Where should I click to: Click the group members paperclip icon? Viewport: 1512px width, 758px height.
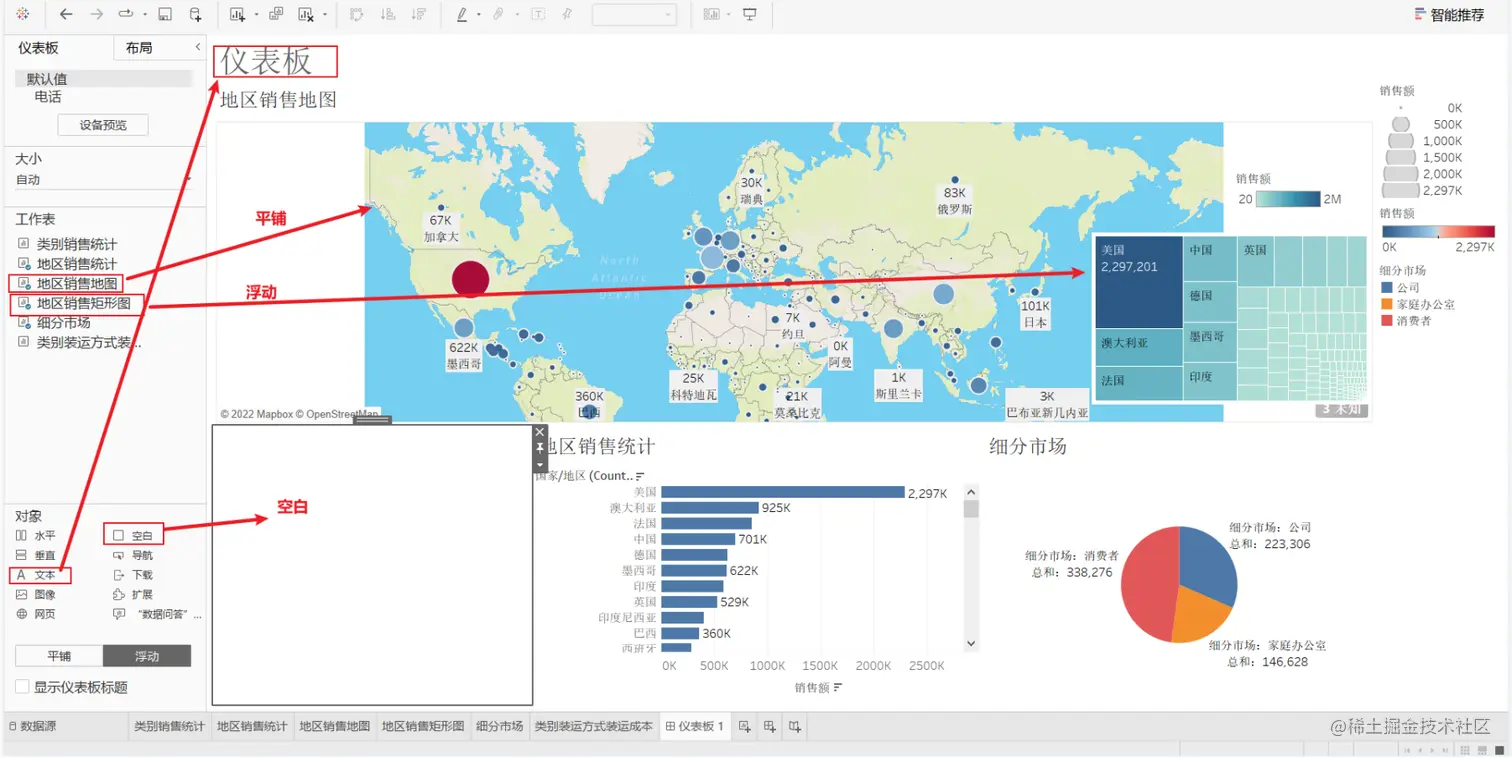click(x=498, y=14)
